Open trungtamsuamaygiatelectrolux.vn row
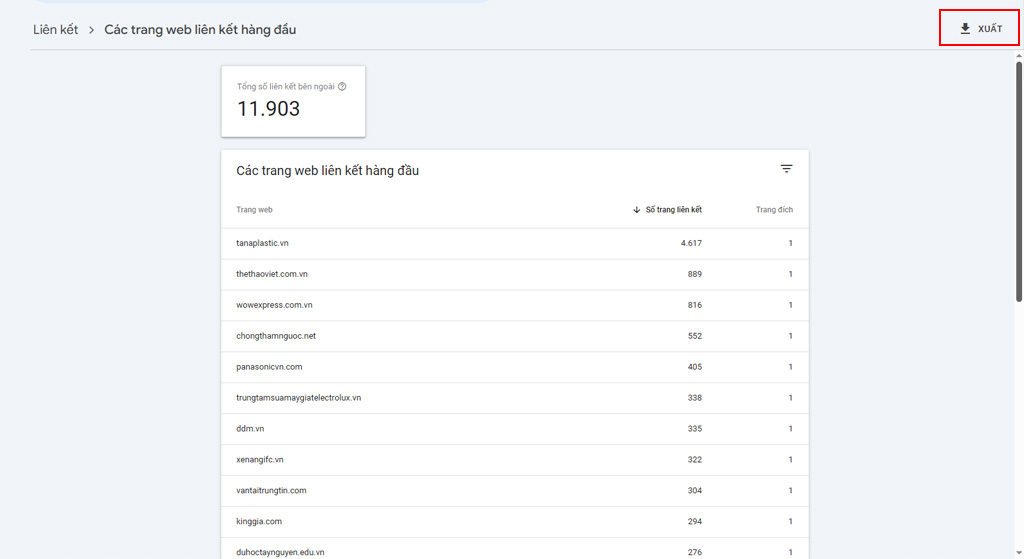The height and width of the screenshot is (559, 1024). tap(515, 398)
